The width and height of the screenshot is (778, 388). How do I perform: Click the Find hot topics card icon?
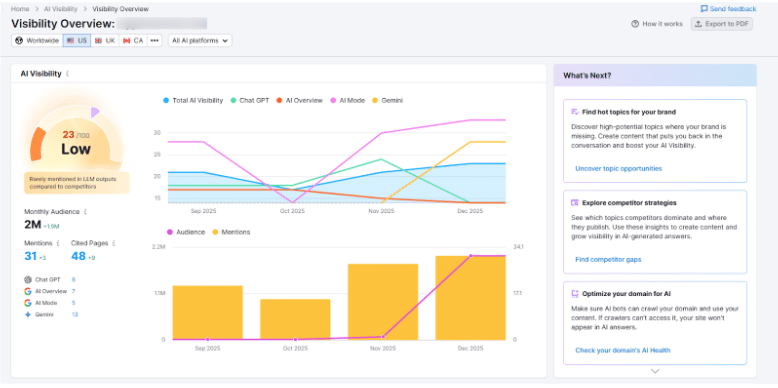(575, 112)
